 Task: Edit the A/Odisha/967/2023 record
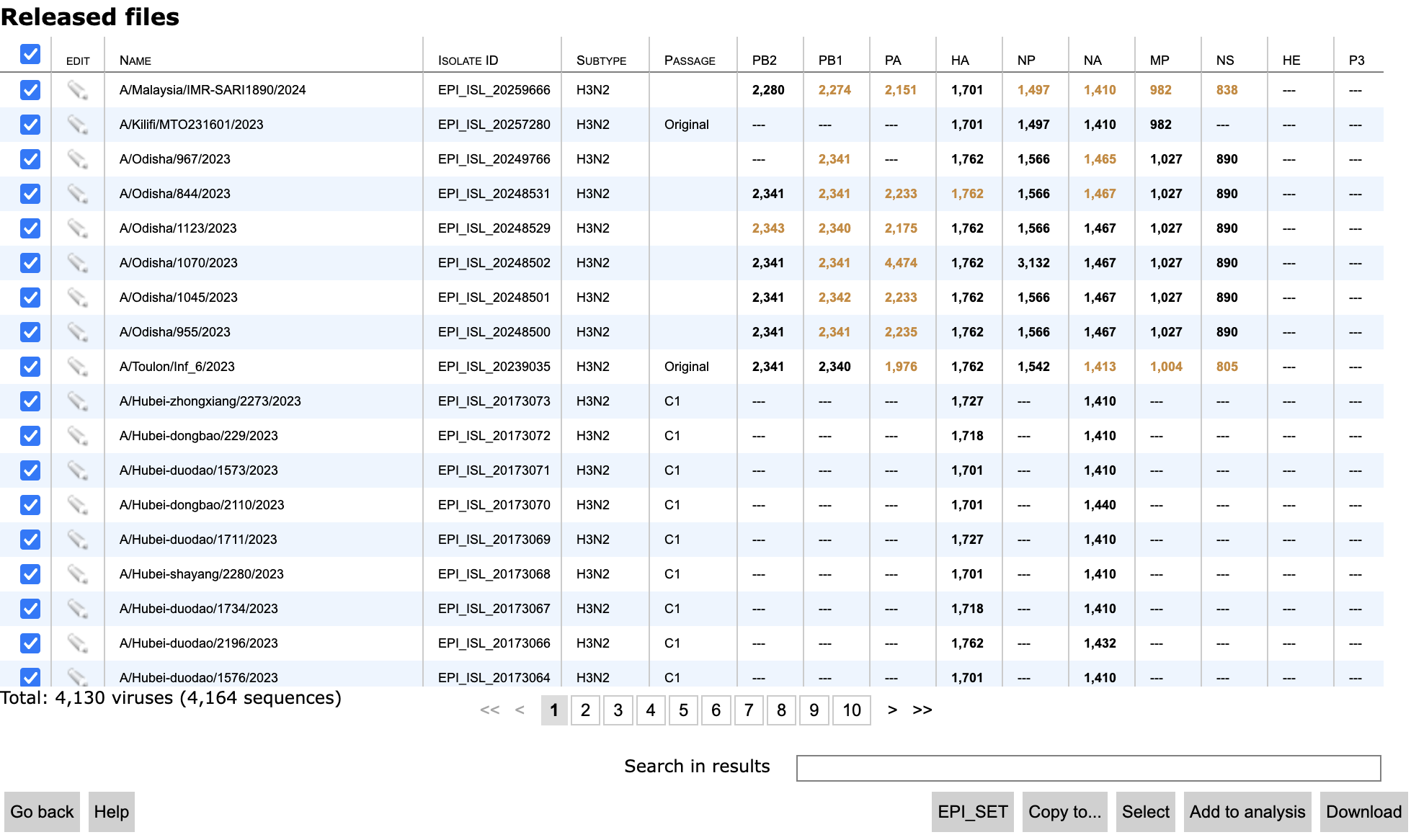[x=77, y=159]
